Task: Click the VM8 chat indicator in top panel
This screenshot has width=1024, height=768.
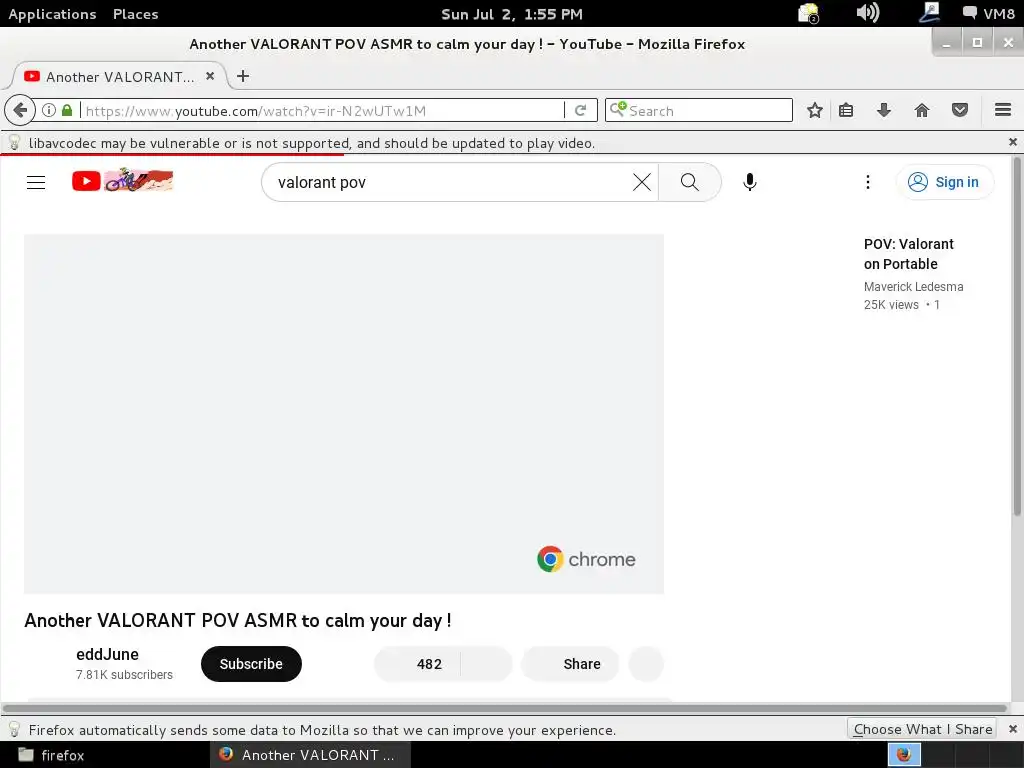Action: pos(989,13)
